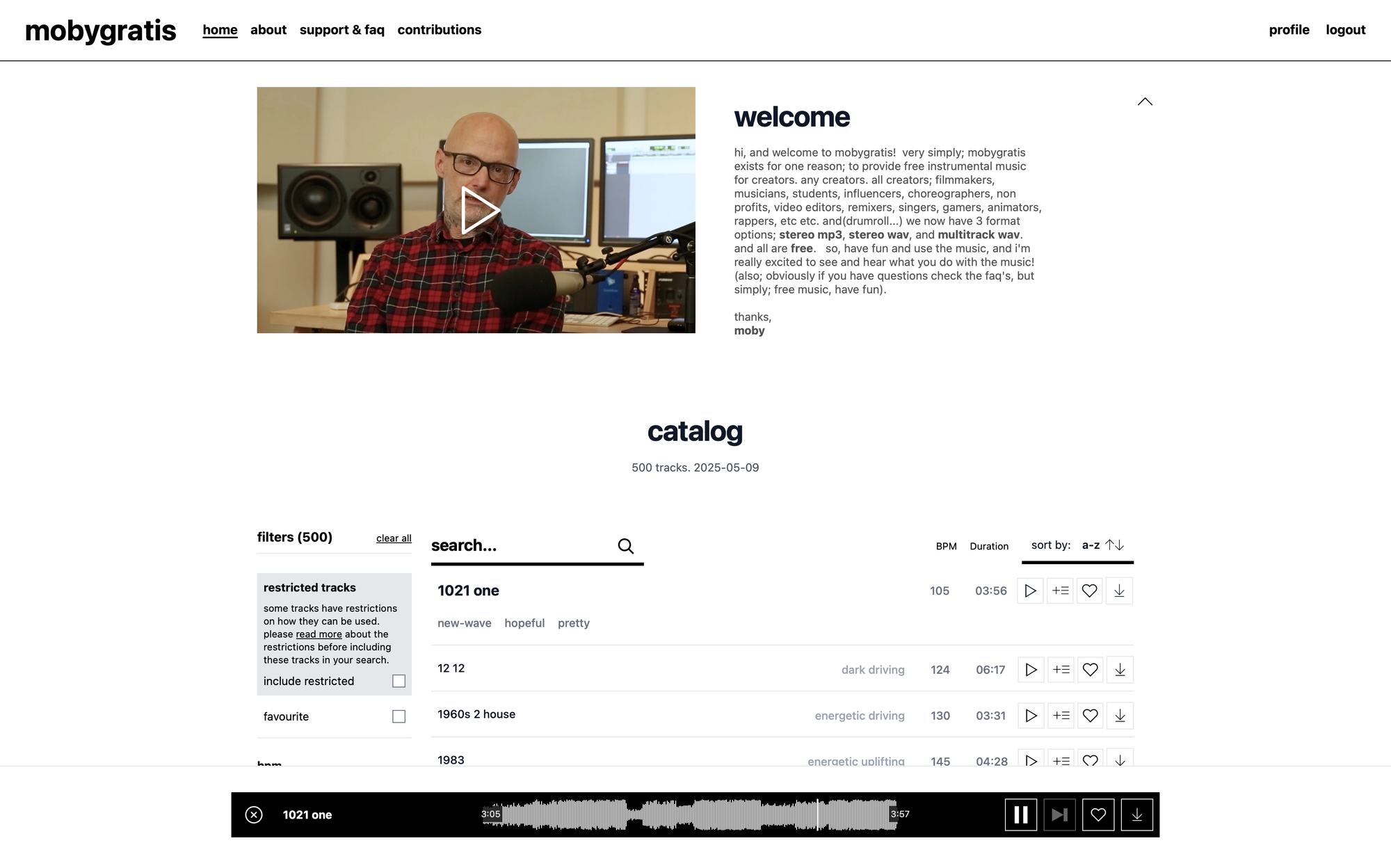
Task: Close the bottom audio player
Action: tap(254, 814)
